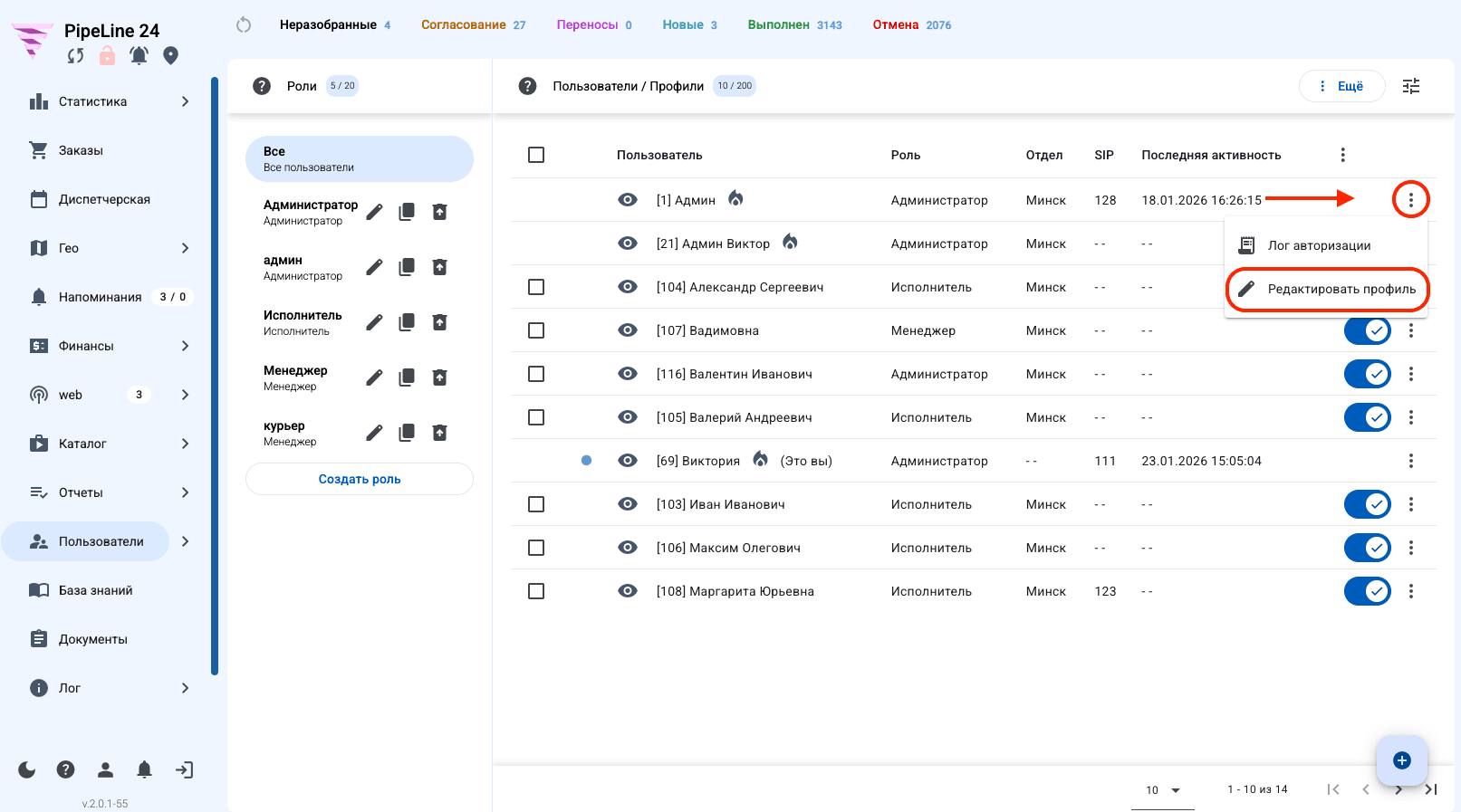This screenshot has width=1461, height=812.
Task: Open filter settings sliders icon
Action: (1411, 86)
